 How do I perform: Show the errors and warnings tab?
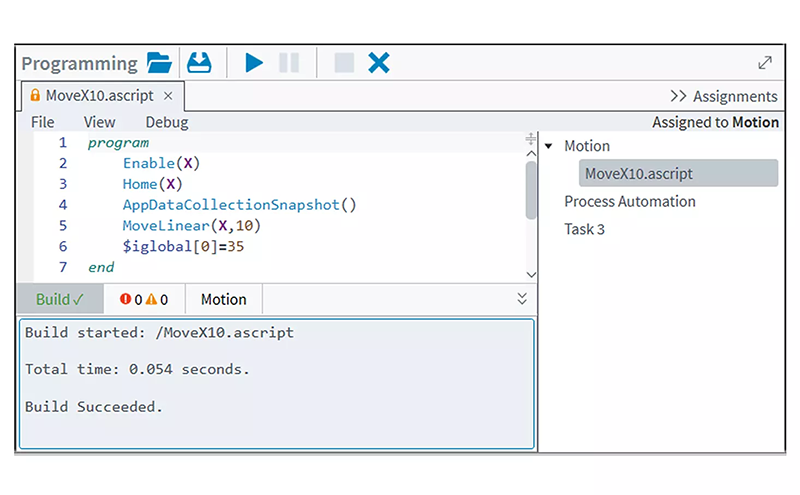click(144, 299)
